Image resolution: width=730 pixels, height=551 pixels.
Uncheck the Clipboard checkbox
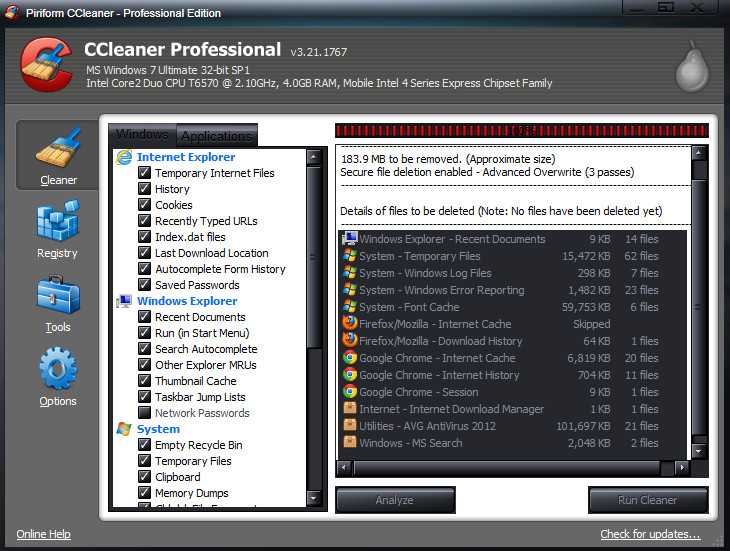point(144,477)
